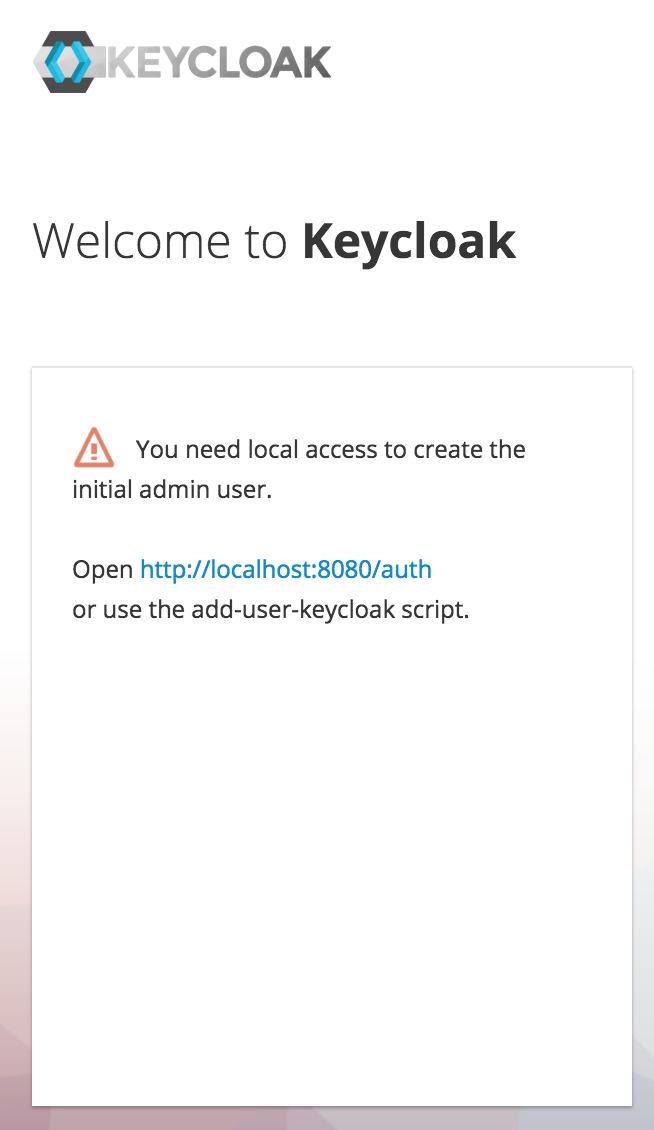654x1130 pixels.
Task: Click the alert icon beside the local access message
Action: pos(93,449)
